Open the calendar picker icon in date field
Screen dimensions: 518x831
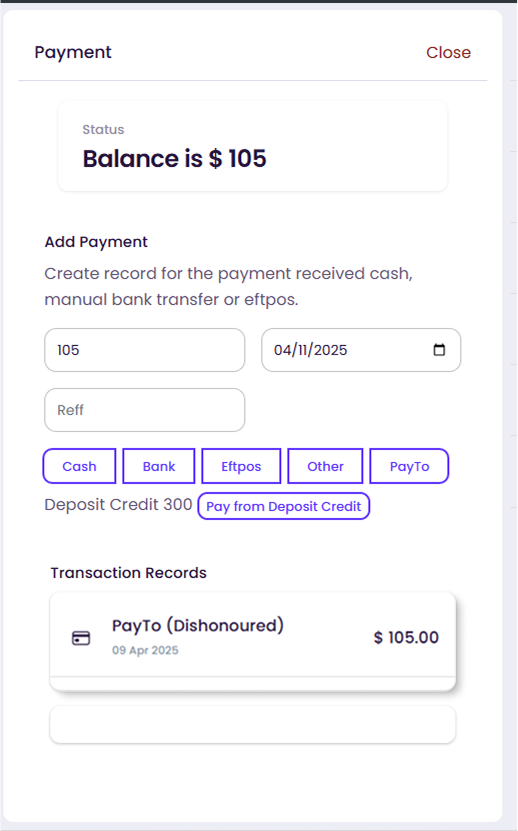point(439,350)
